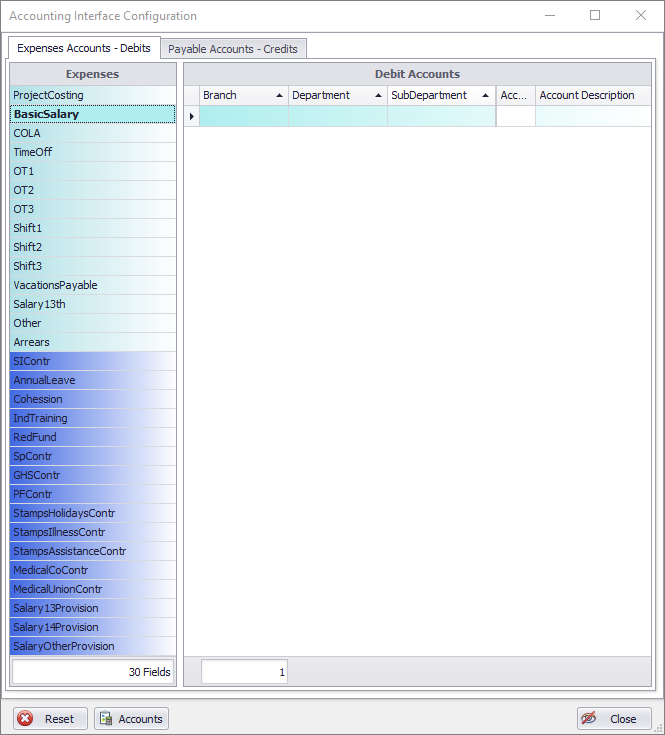The width and height of the screenshot is (665, 735).
Task: Select the Cohession expense row
Action: coord(93,399)
